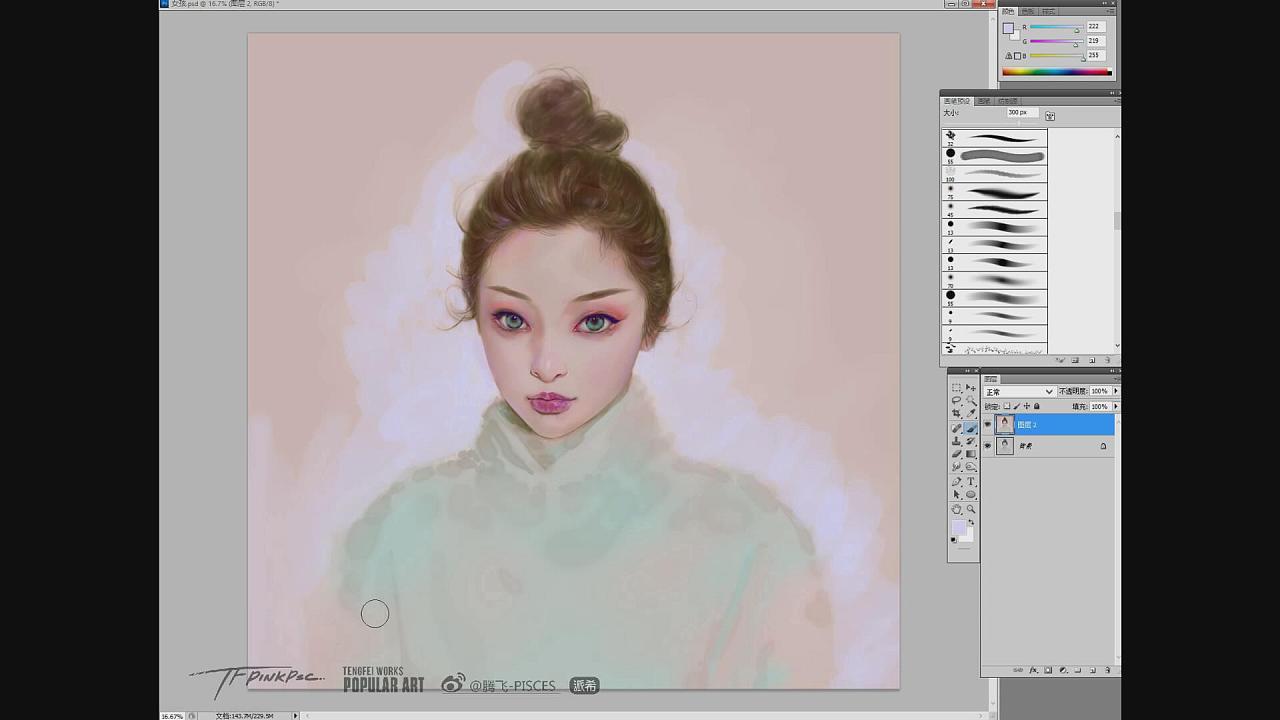Image resolution: width=1280 pixels, height=720 pixels.
Task: Switch to the 样式 tab
Action: (x=1048, y=12)
